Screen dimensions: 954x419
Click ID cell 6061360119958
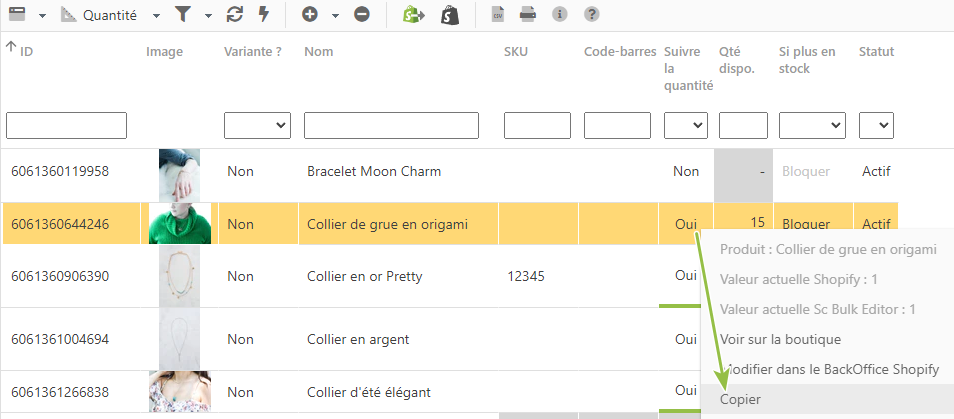pyautogui.click(x=60, y=171)
